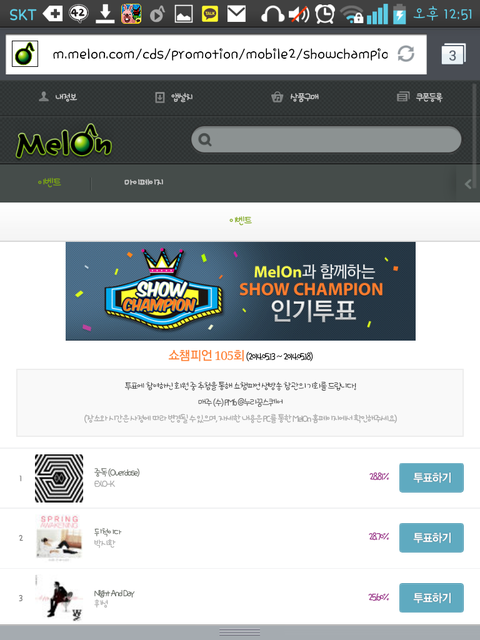Tap the address bar URL text
Screen dimensions: 480x640
[x=220, y=54]
